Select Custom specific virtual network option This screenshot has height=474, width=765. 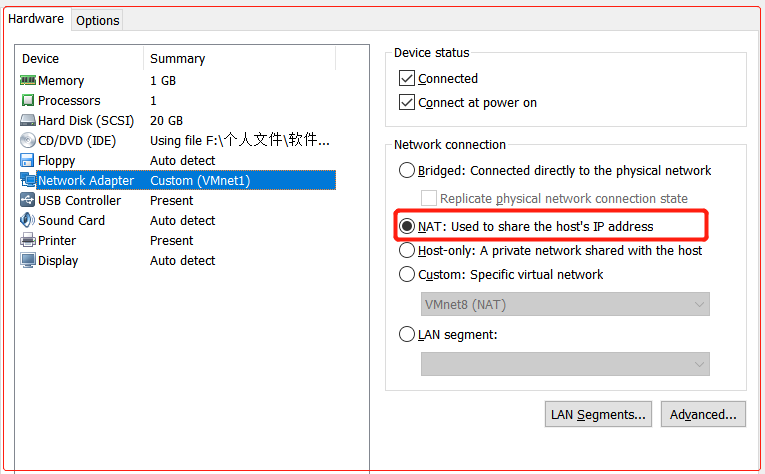tap(406, 274)
